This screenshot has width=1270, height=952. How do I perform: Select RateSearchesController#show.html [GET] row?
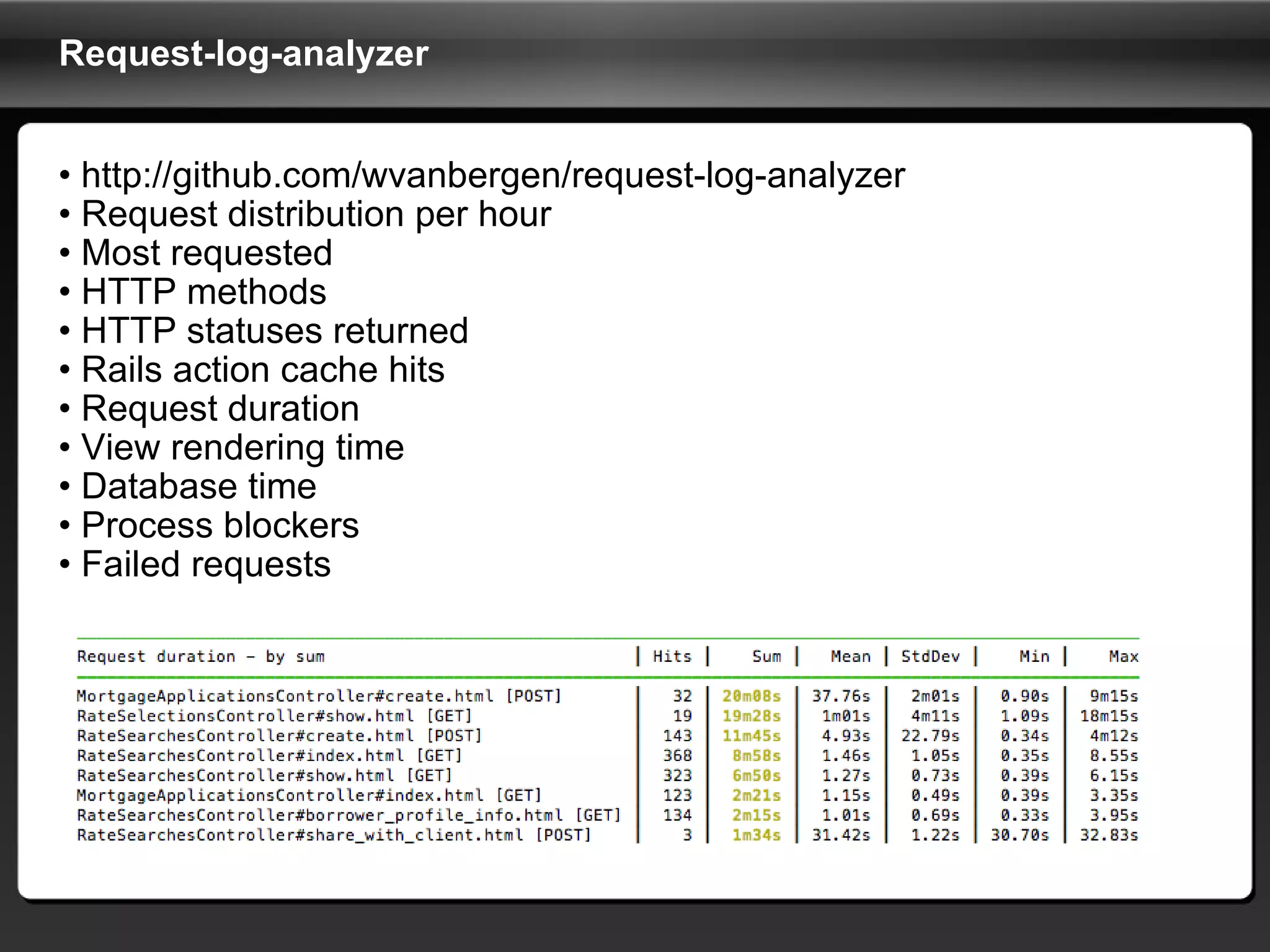click(x=608, y=775)
